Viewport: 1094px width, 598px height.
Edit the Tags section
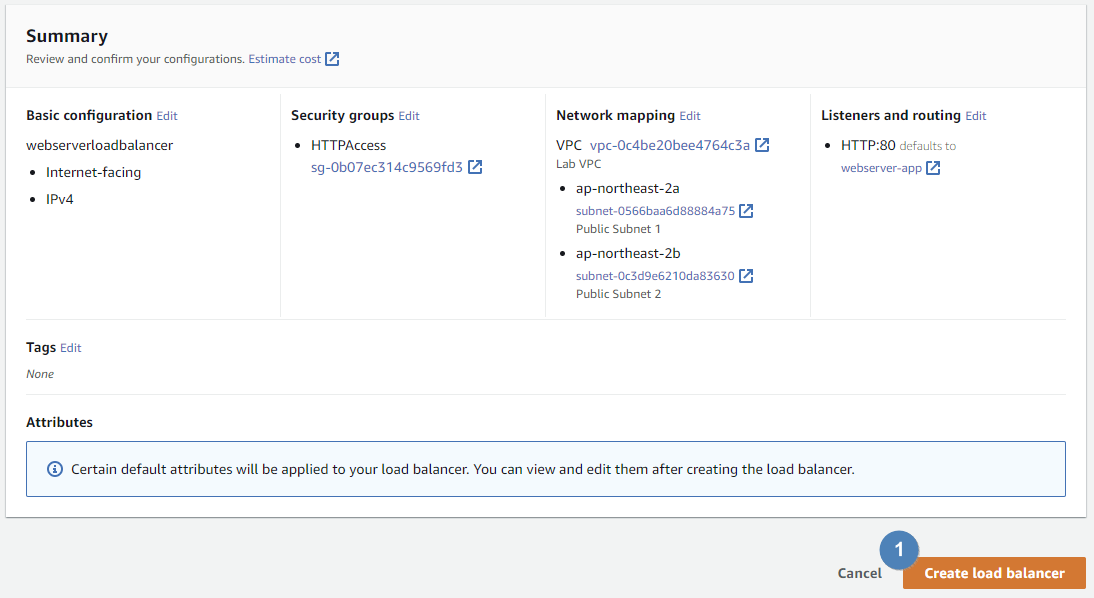click(x=71, y=348)
